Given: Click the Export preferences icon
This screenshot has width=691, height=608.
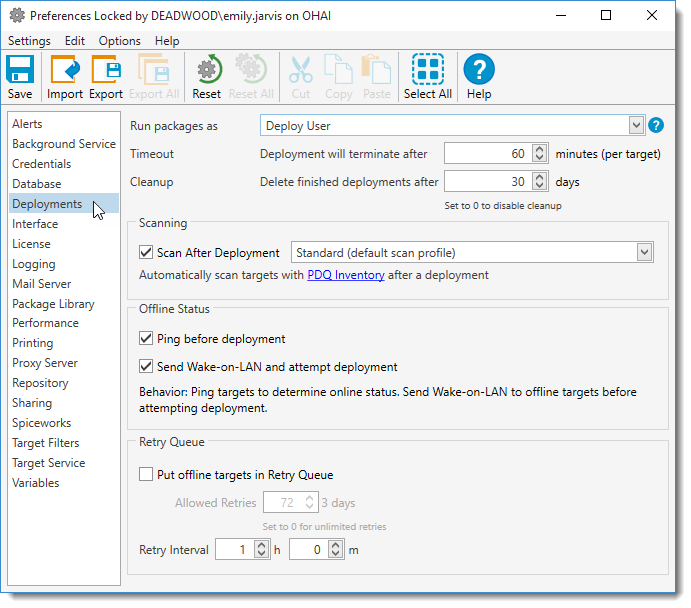Looking at the screenshot, I should click(105, 71).
